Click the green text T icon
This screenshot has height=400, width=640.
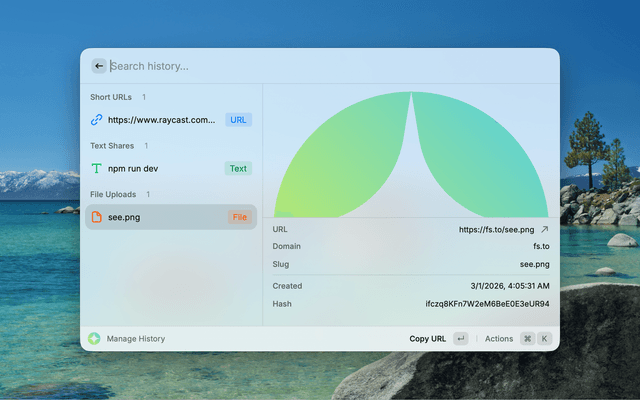tap(97, 169)
